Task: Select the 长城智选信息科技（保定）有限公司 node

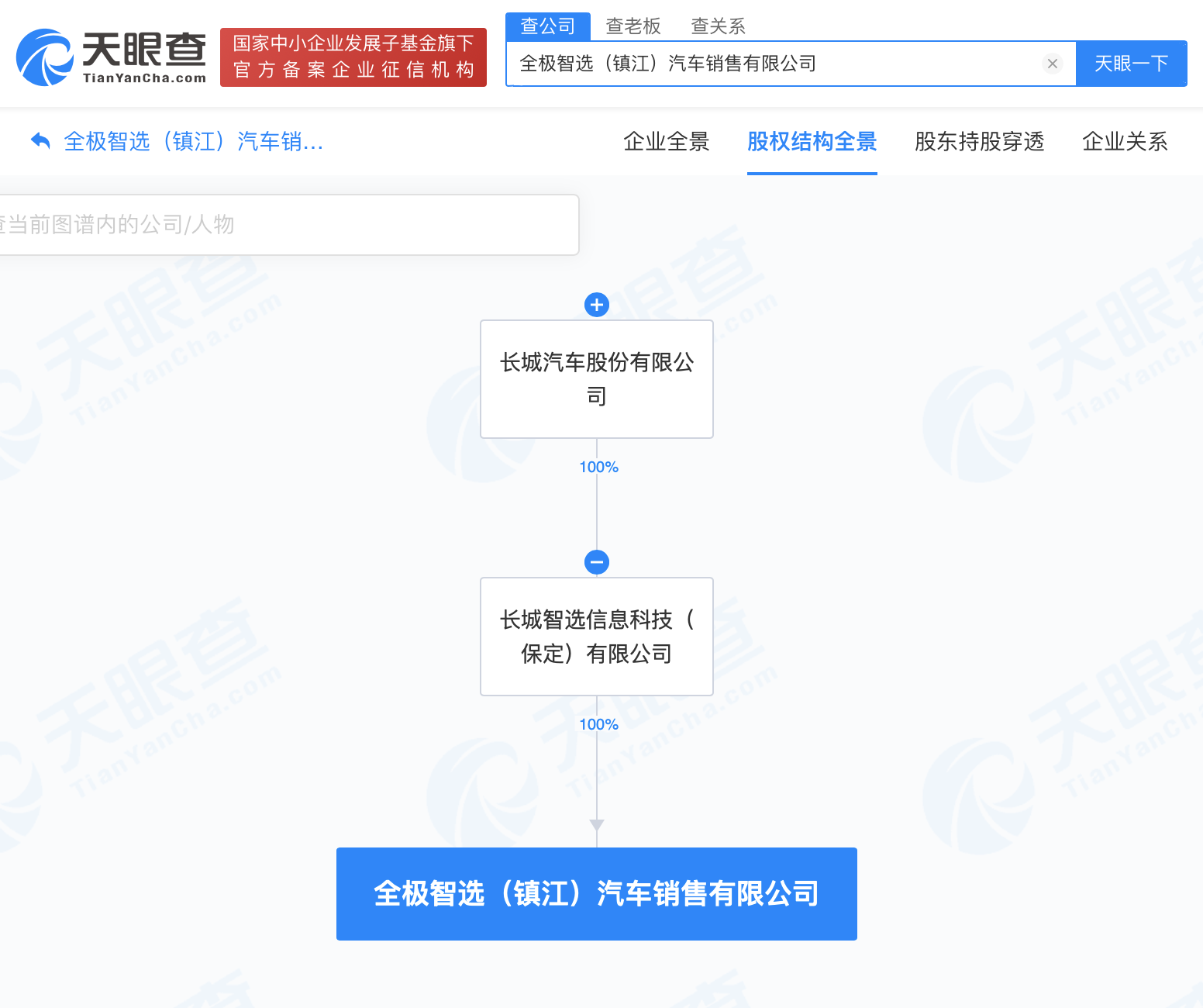Action: [x=597, y=637]
